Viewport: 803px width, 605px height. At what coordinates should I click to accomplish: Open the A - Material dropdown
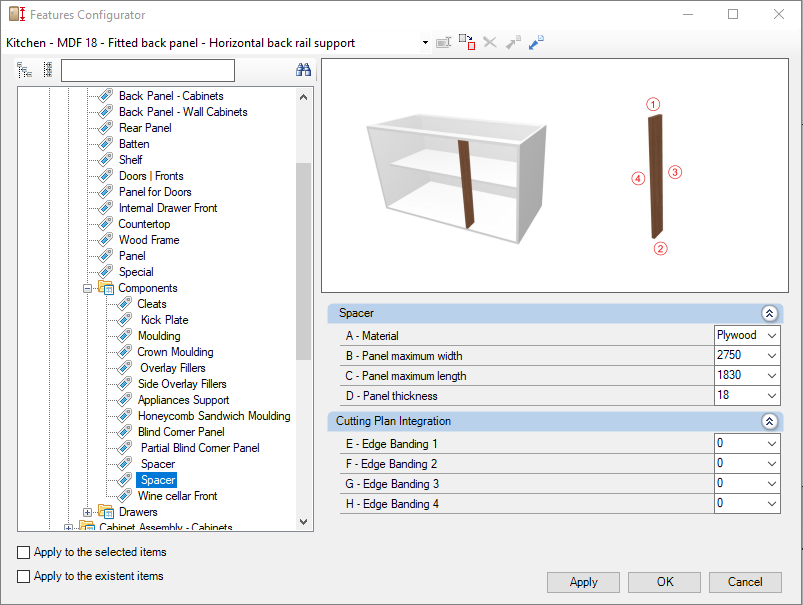[772, 336]
